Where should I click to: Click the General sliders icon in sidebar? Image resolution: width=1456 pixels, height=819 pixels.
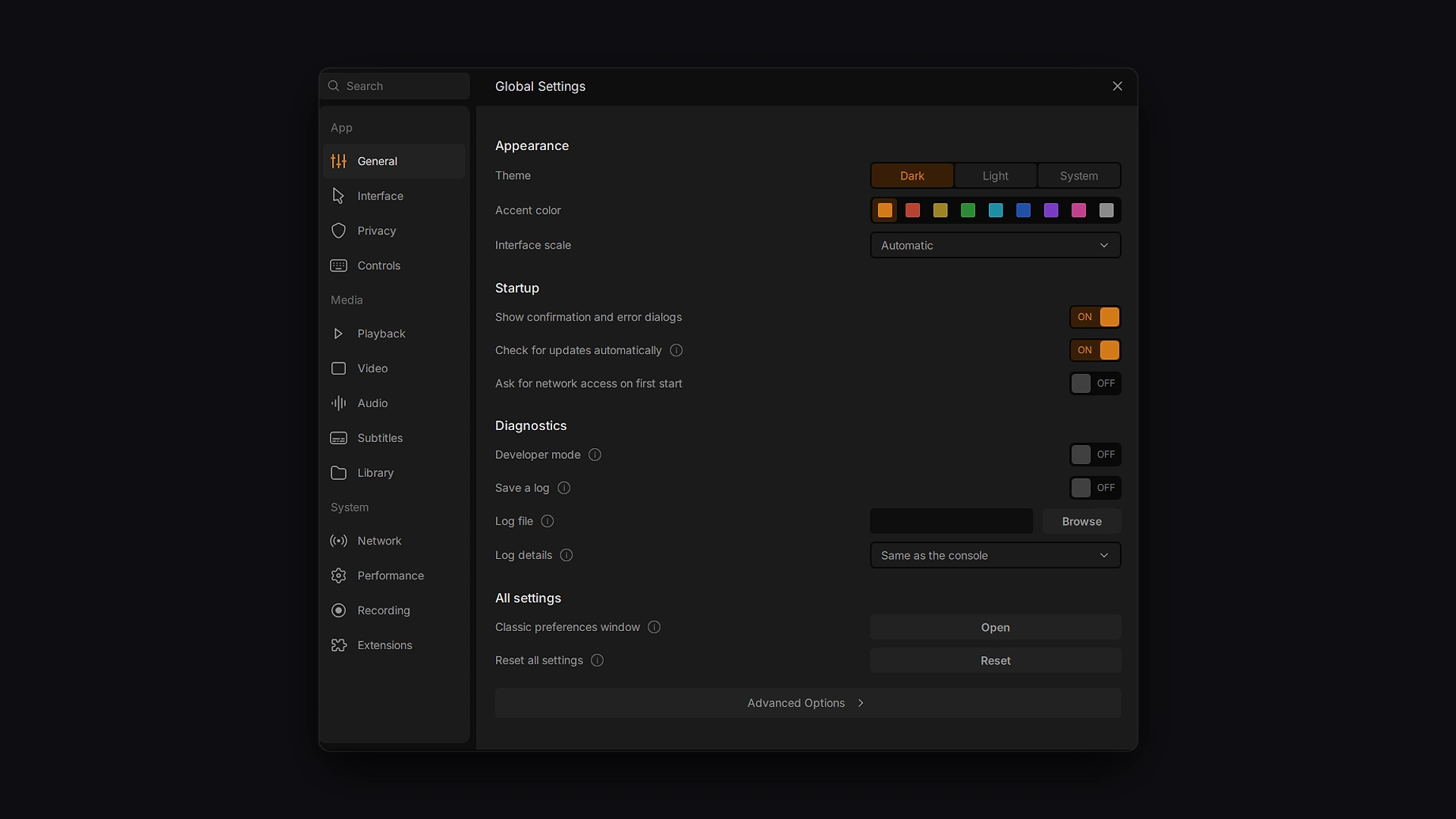[x=338, y=161]
